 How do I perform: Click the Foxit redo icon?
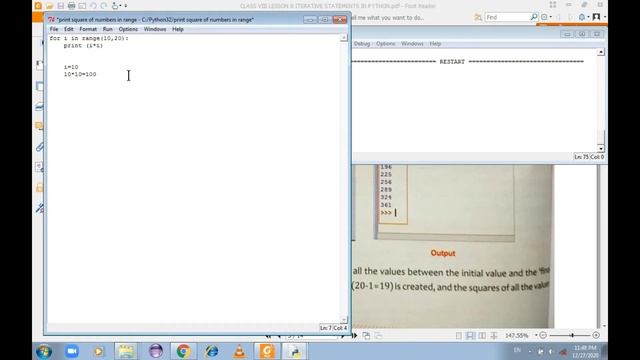click(104, 6)
